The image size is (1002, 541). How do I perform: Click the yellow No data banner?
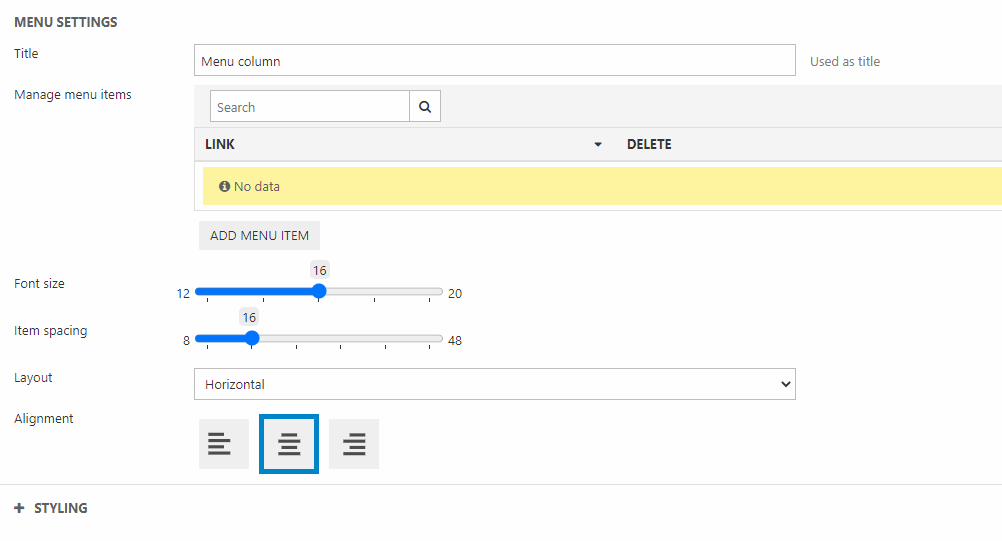tap(600, 186)
